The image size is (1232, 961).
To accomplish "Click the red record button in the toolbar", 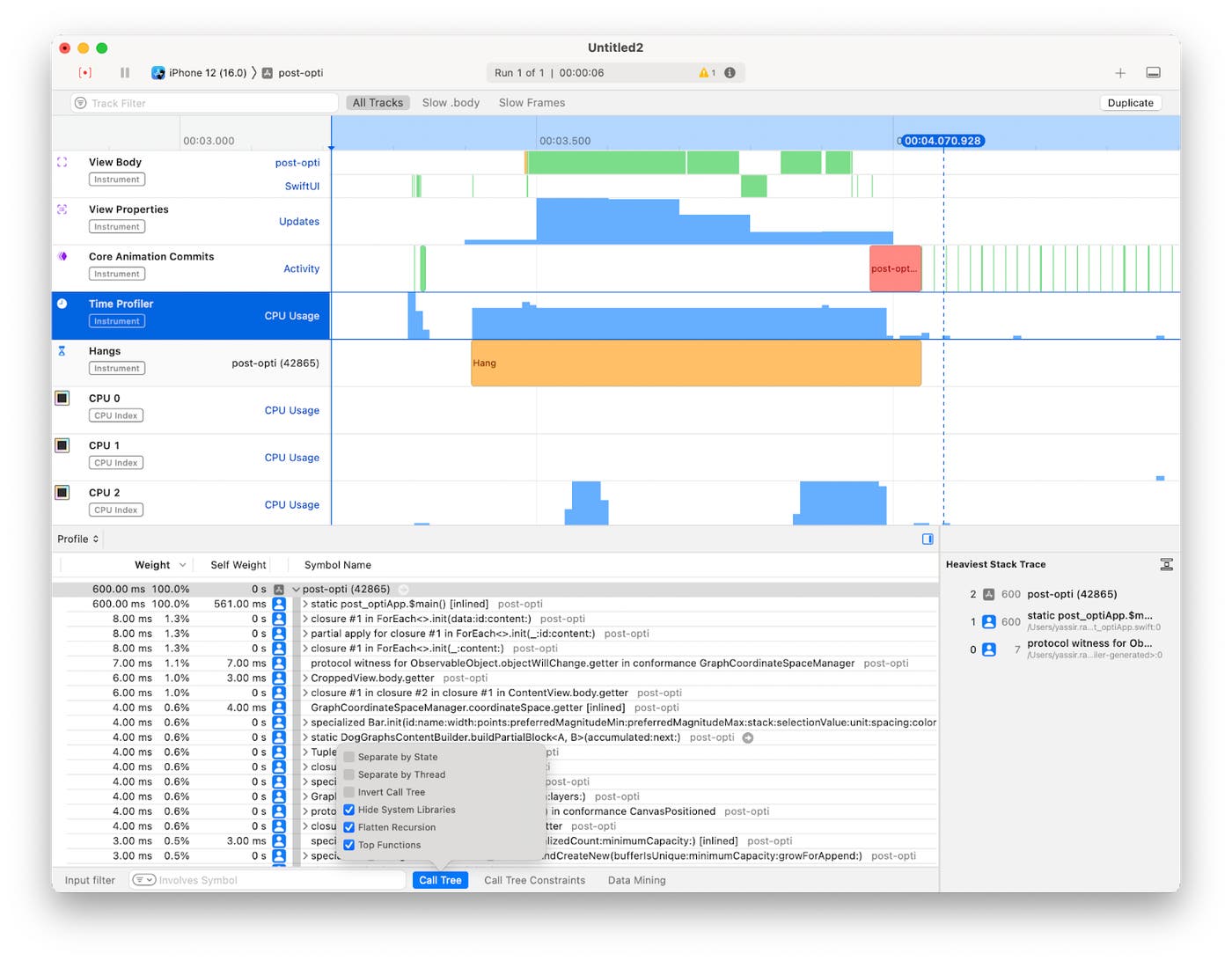I will click(84, 72).
